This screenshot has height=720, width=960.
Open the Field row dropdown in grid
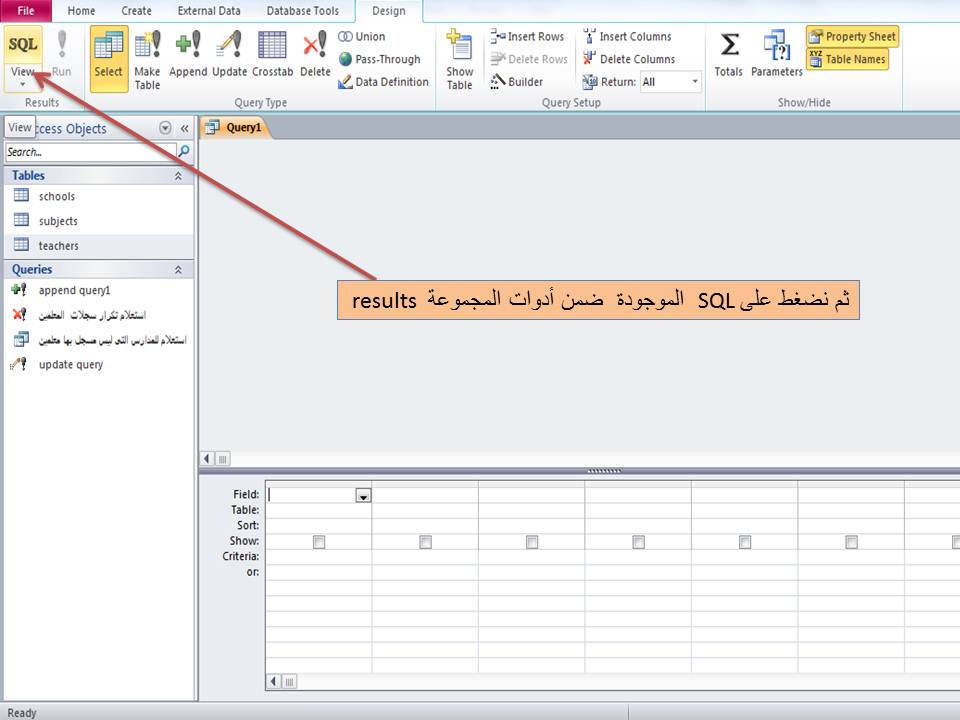[363, 495]
